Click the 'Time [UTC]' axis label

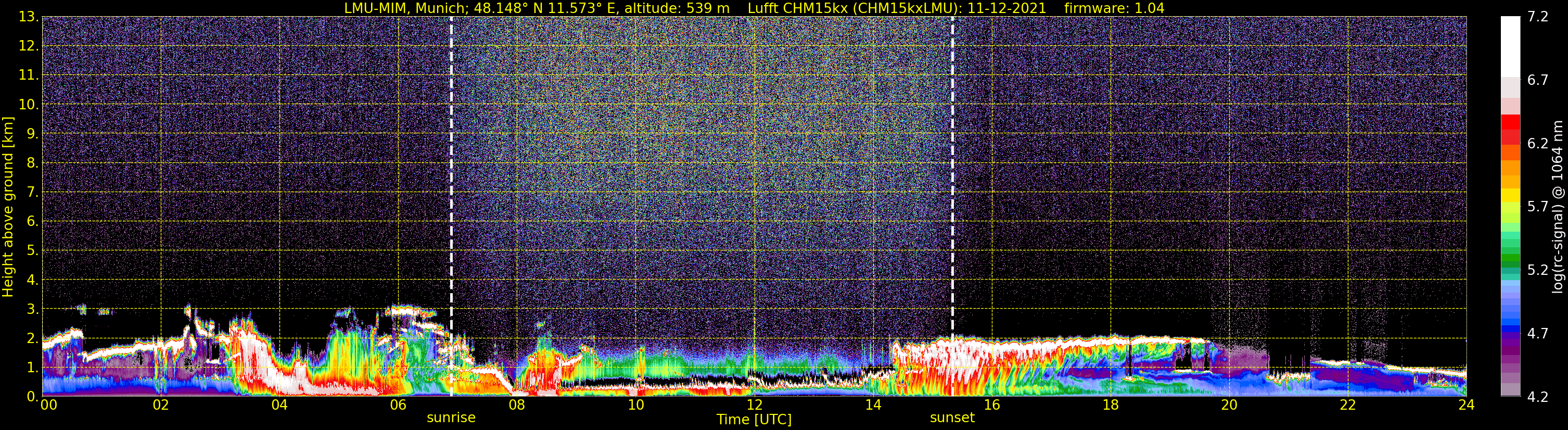tap(754, 420)
